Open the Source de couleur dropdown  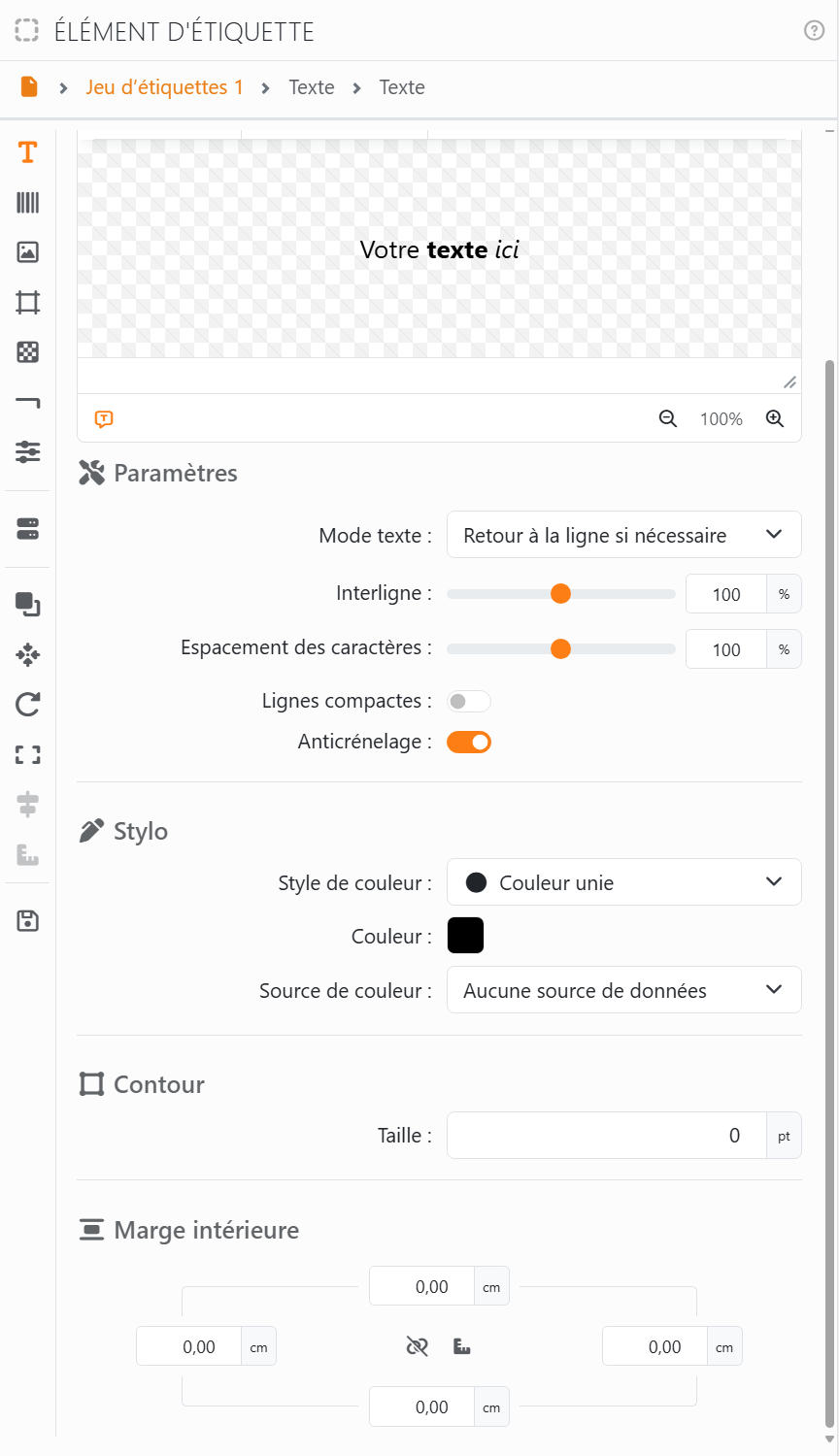(x=624, y=990)
